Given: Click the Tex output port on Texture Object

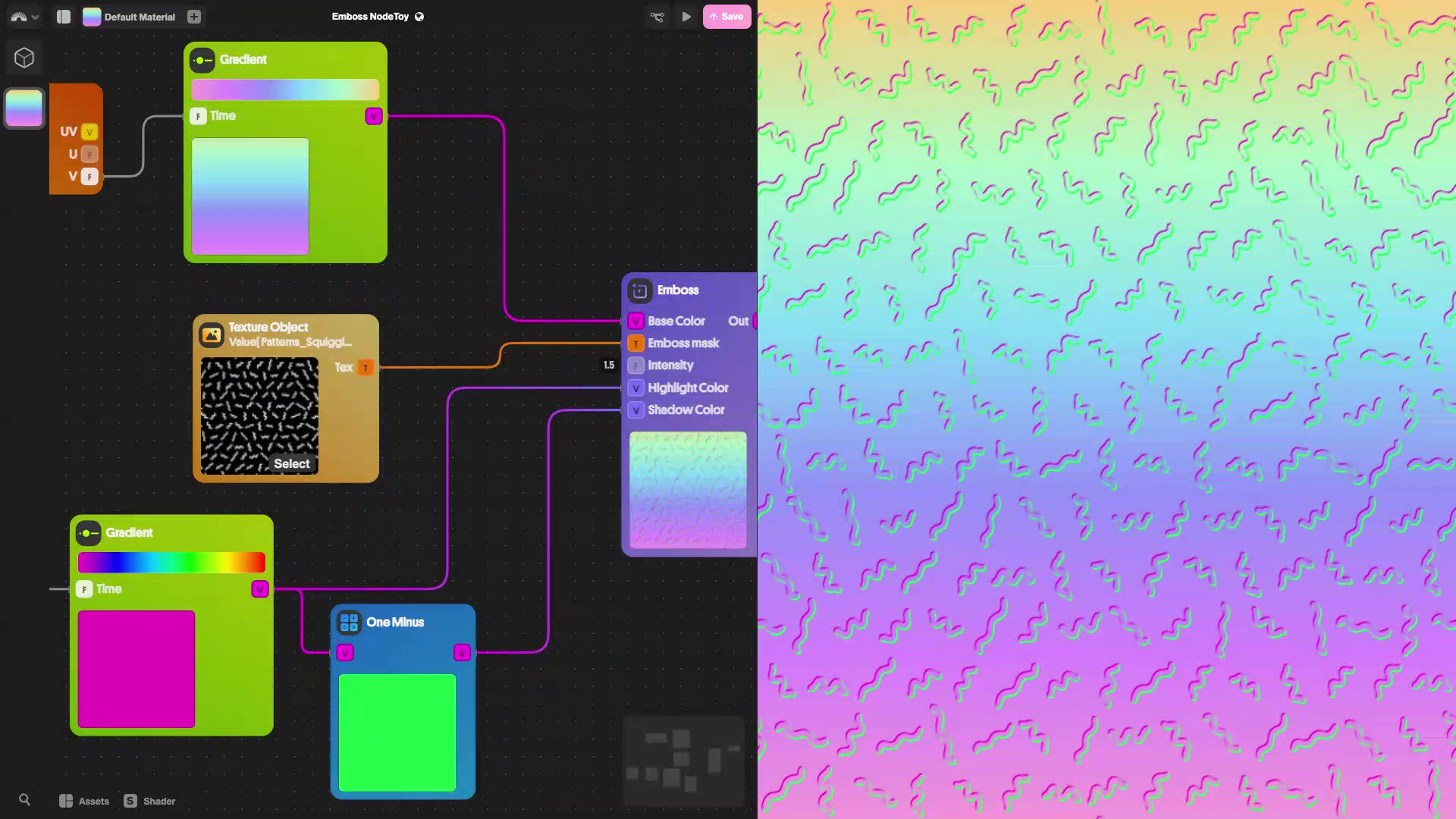Looking at the screenshot, I should 366,367.
